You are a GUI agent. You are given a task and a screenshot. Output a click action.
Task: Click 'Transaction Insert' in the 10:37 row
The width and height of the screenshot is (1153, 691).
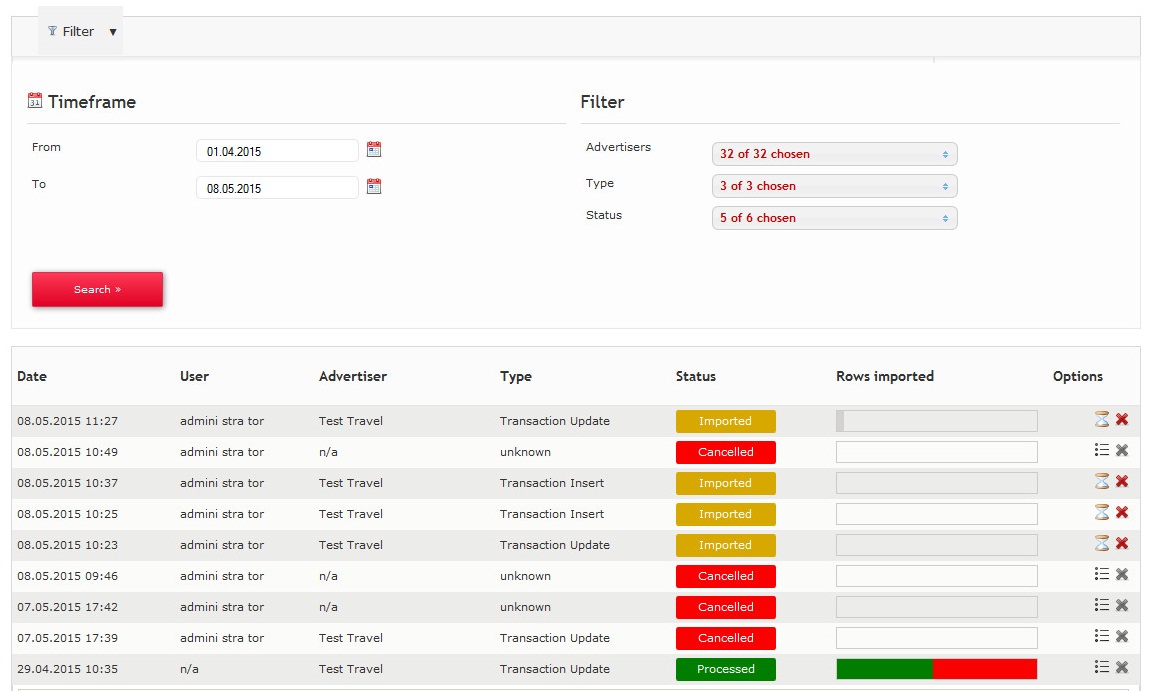552,483
